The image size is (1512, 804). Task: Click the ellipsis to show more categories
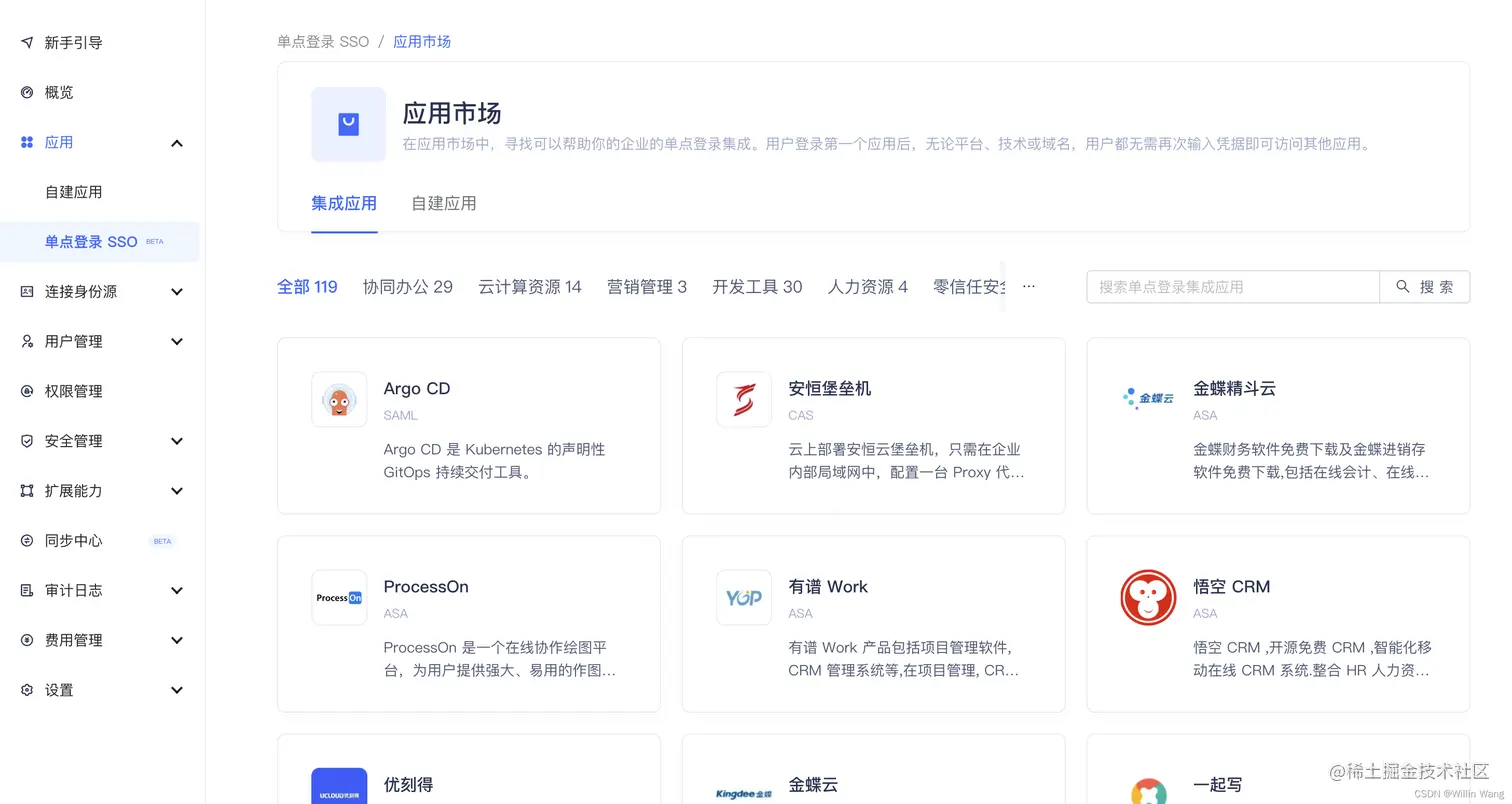coord(1028,287)
